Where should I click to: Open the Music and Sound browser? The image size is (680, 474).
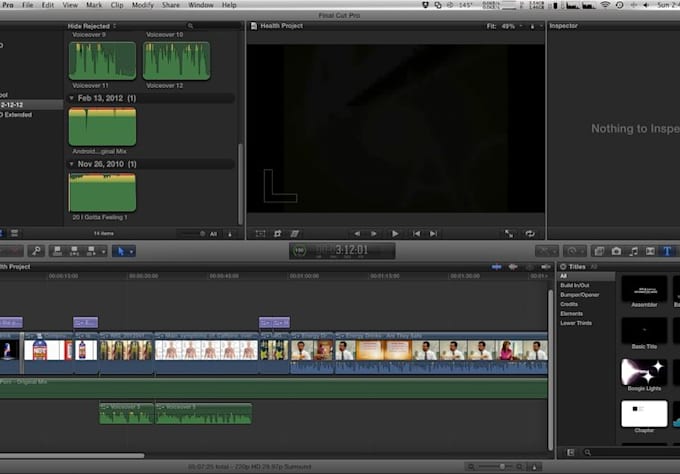point(634,251)
